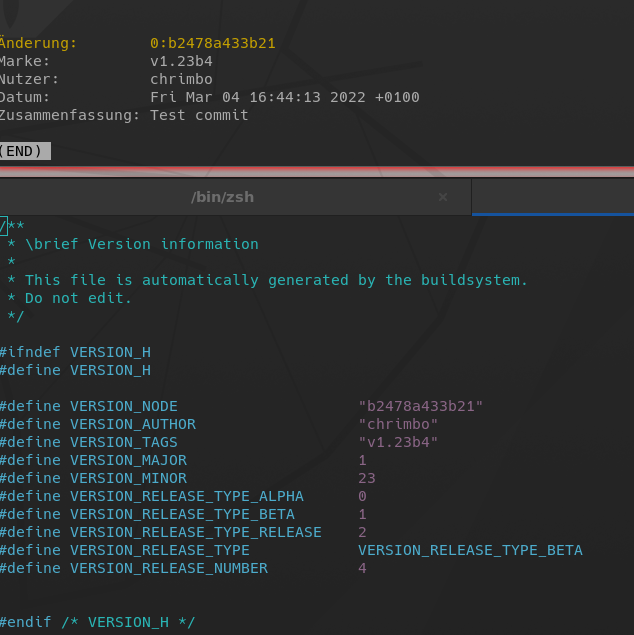
Task: Click the Do not edit comment line
Action: point(78,298)
